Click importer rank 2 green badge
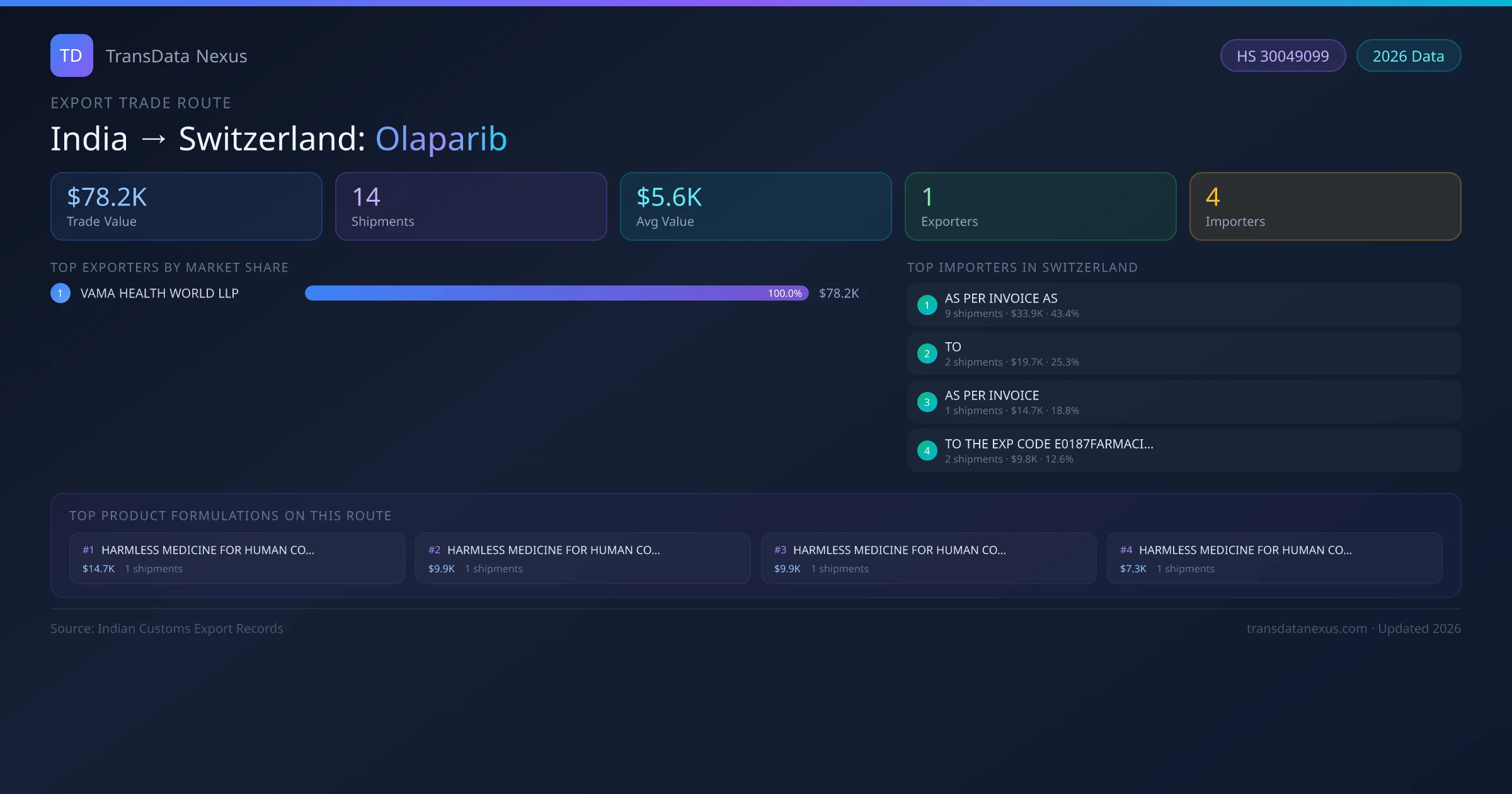Viewport: 1512px width, 794px height. (x=927, y=354)
